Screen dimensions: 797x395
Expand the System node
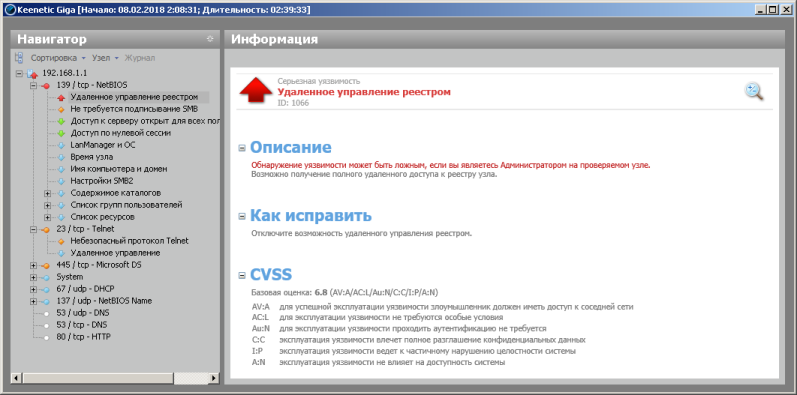[34, 277]
